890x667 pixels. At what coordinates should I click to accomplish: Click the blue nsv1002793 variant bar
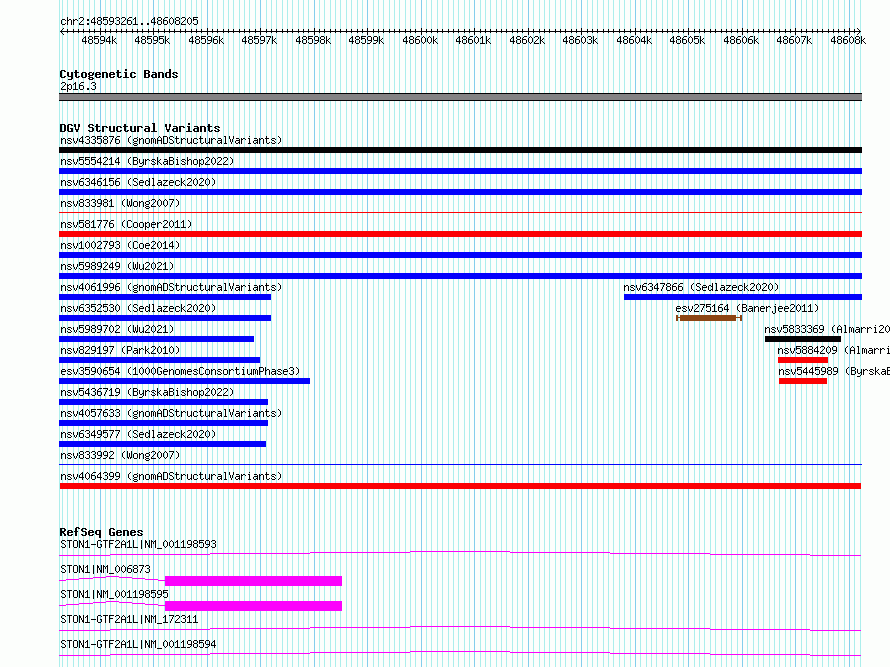[460, 255]
